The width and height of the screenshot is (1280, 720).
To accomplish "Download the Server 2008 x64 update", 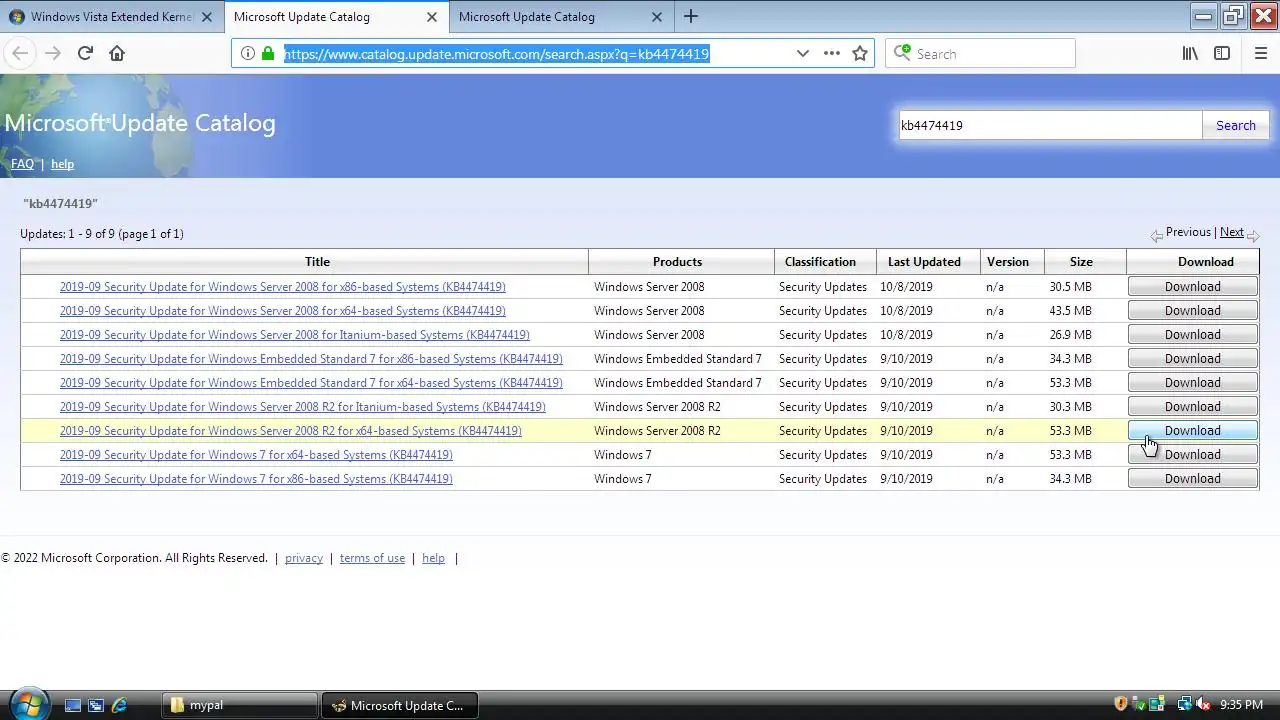I will coord(1192,311).
